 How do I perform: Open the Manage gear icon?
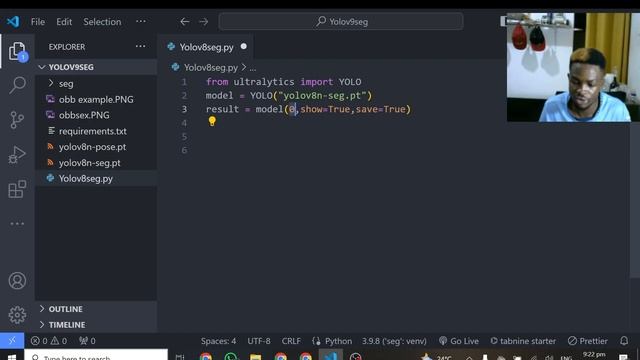tap(17, 315)
